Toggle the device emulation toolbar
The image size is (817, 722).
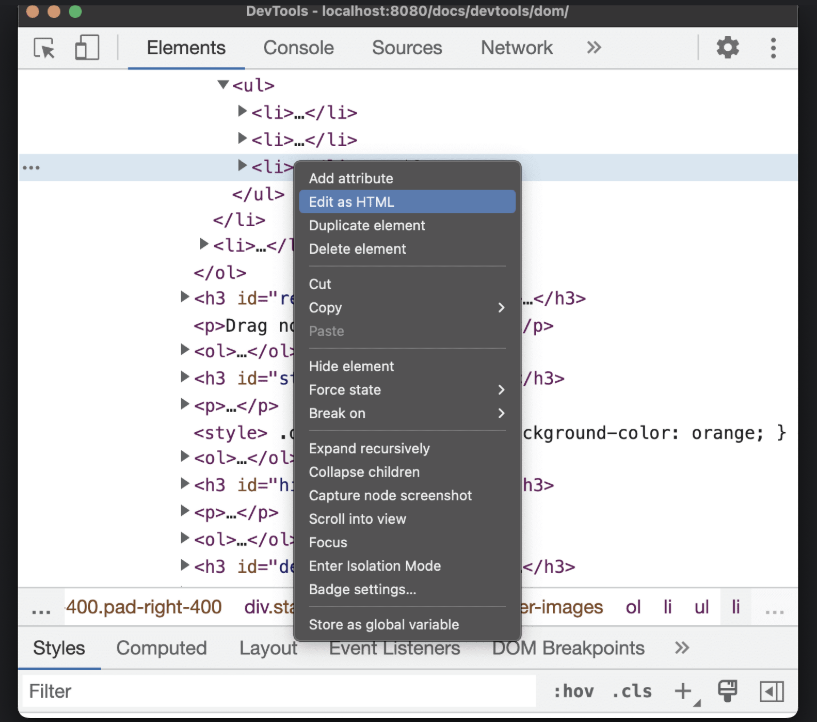point(85,47)
